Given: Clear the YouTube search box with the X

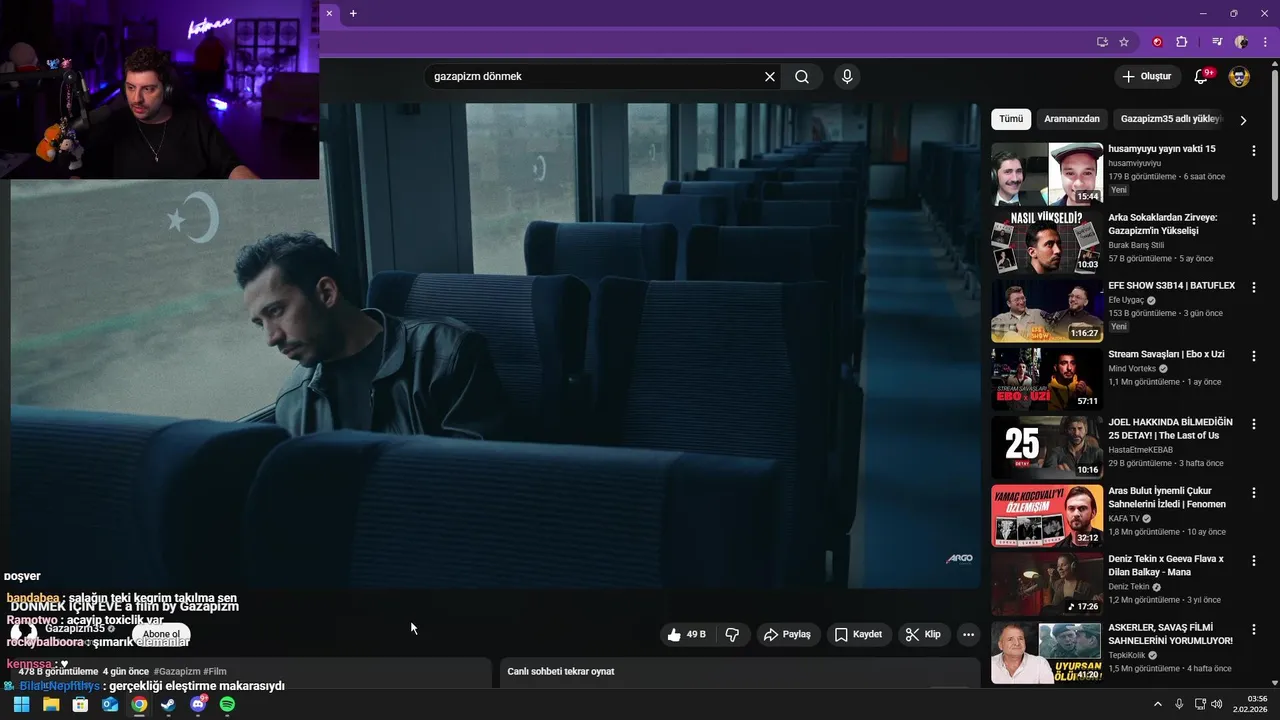Looking at the screenshot, I should tap(770, 77).
